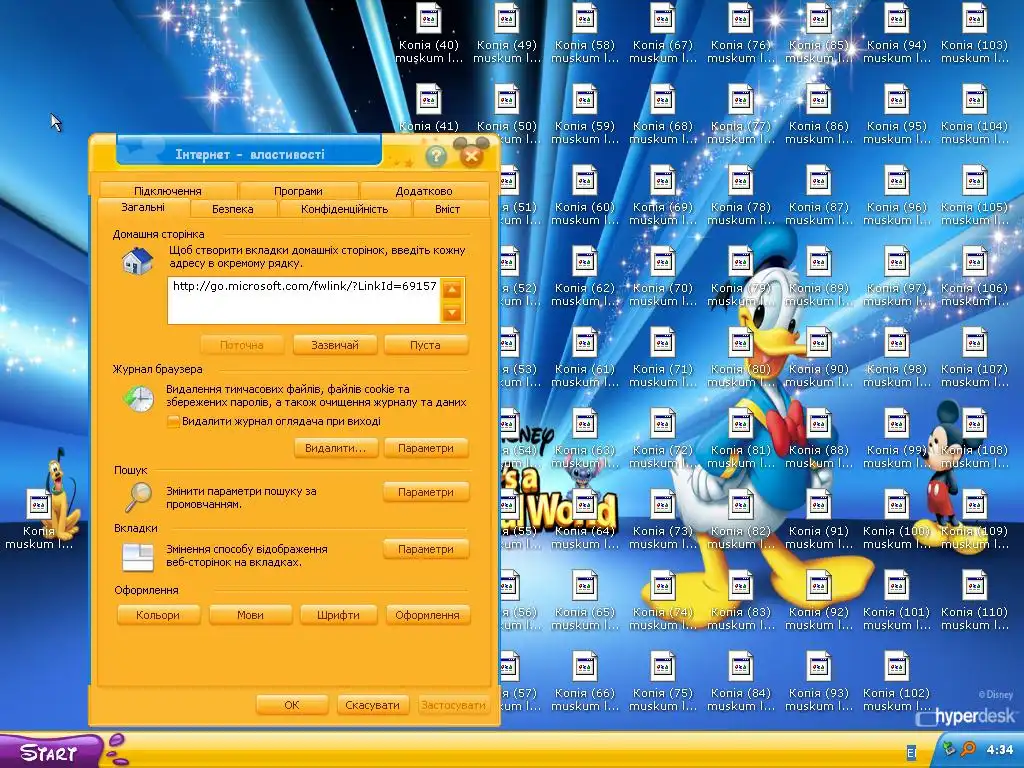1024x768 pixels.
Task: Select the Копія (66) desktop icon
Action: 584,682
